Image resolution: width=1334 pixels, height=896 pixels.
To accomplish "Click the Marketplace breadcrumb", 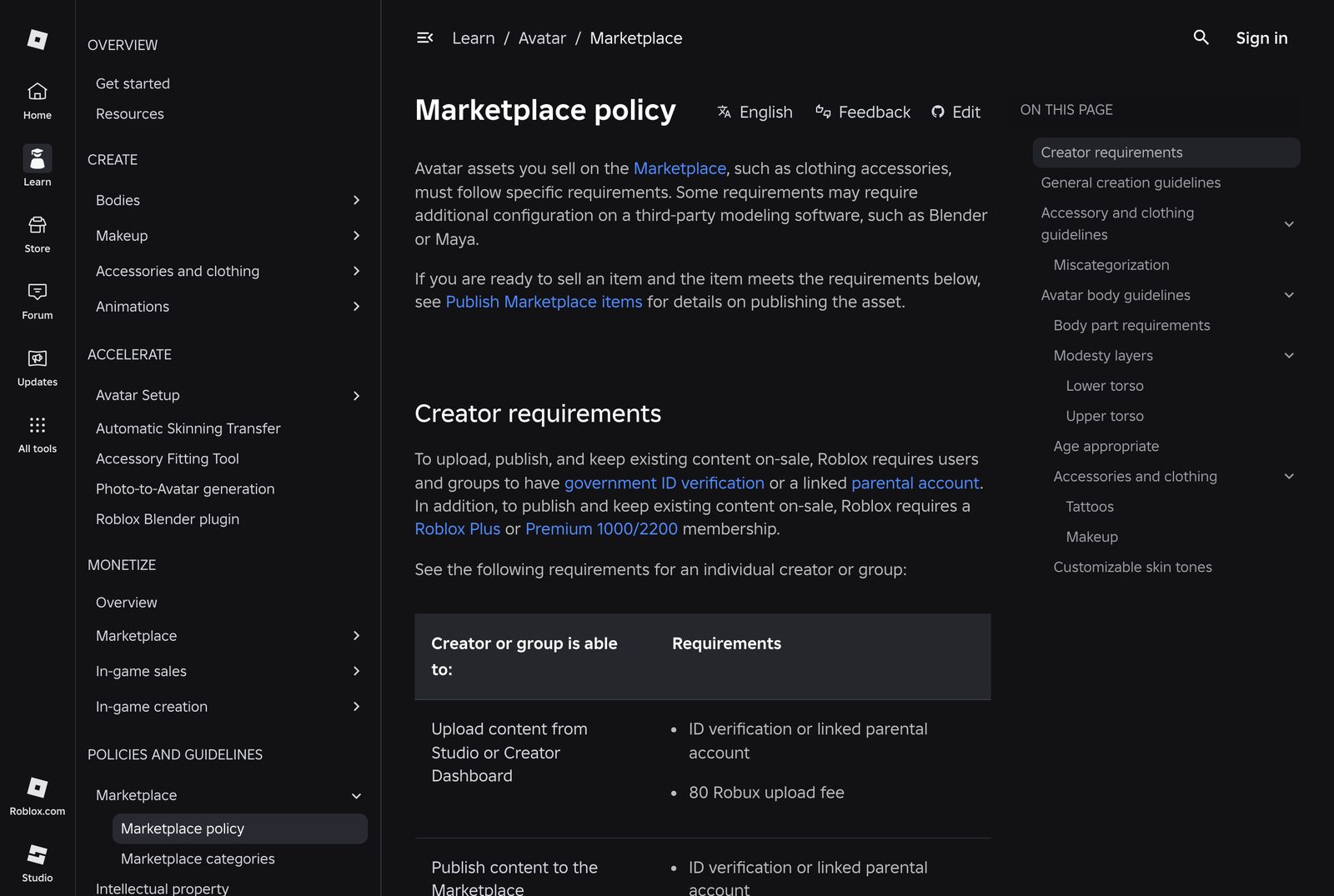I will pyautogui.click(x=636, y=38).
